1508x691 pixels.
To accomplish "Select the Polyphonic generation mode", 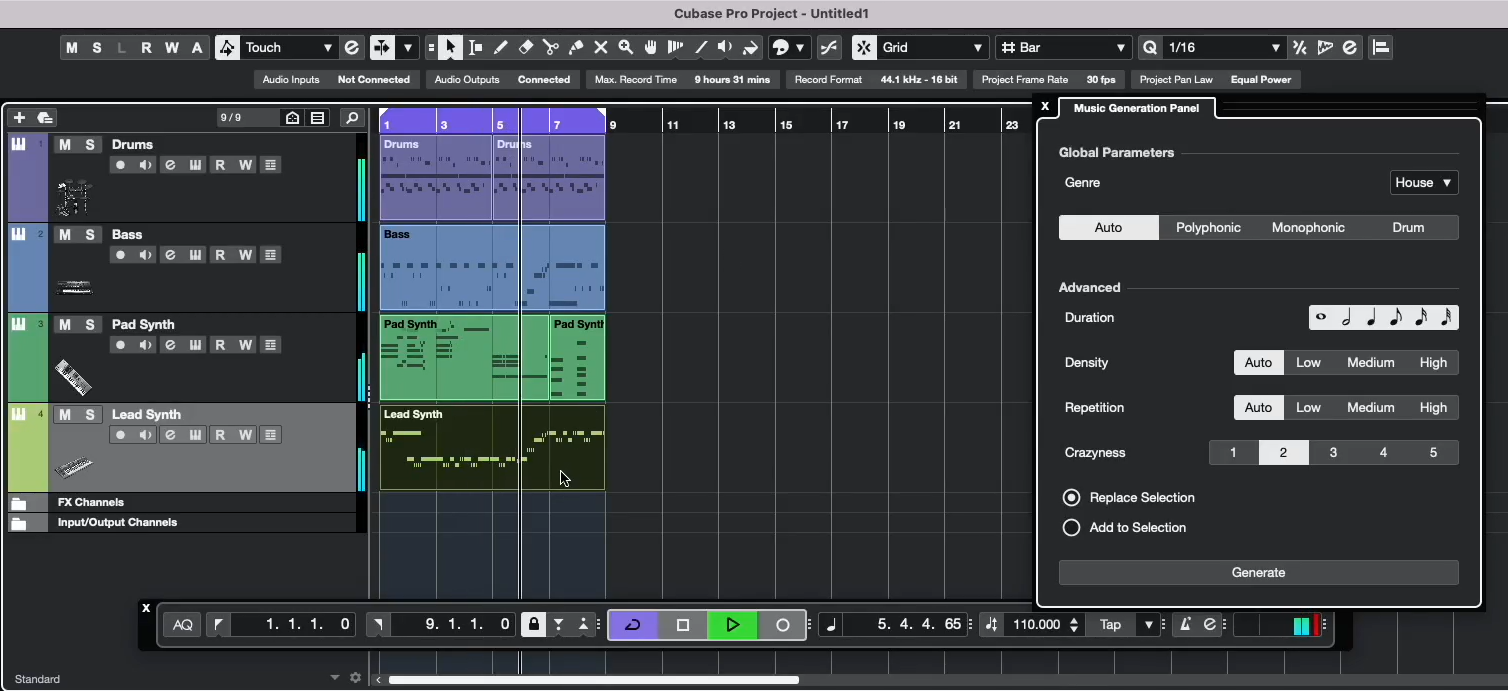I will tap(1208, 227).
